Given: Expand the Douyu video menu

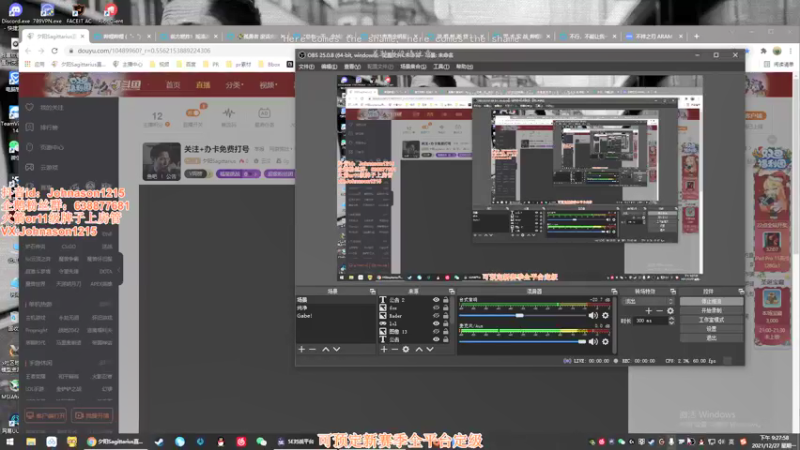Looking at the screenshot, I should (x=268, y=85).
